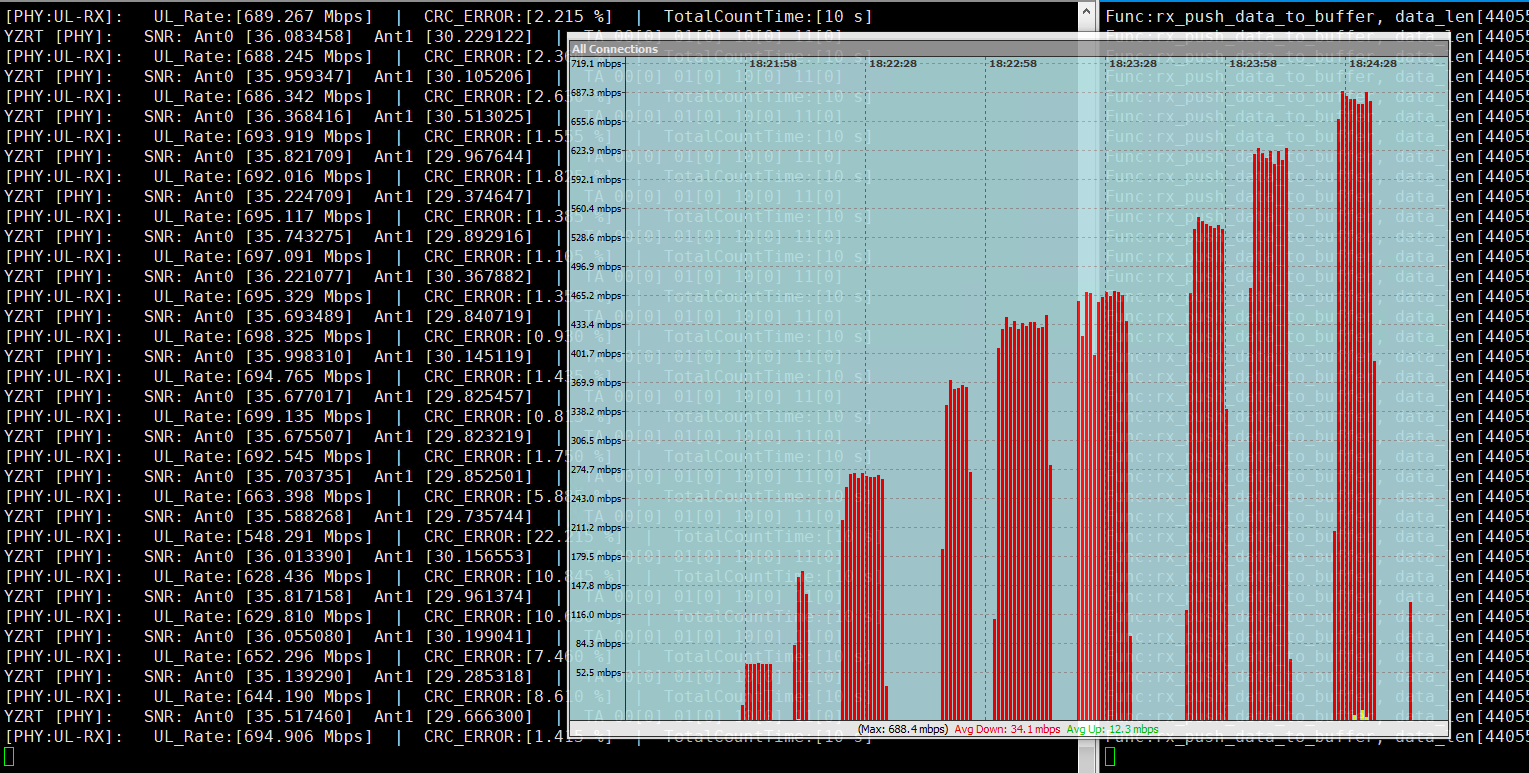
Task: Click the All Connections window title
Action: click(615, 49)
